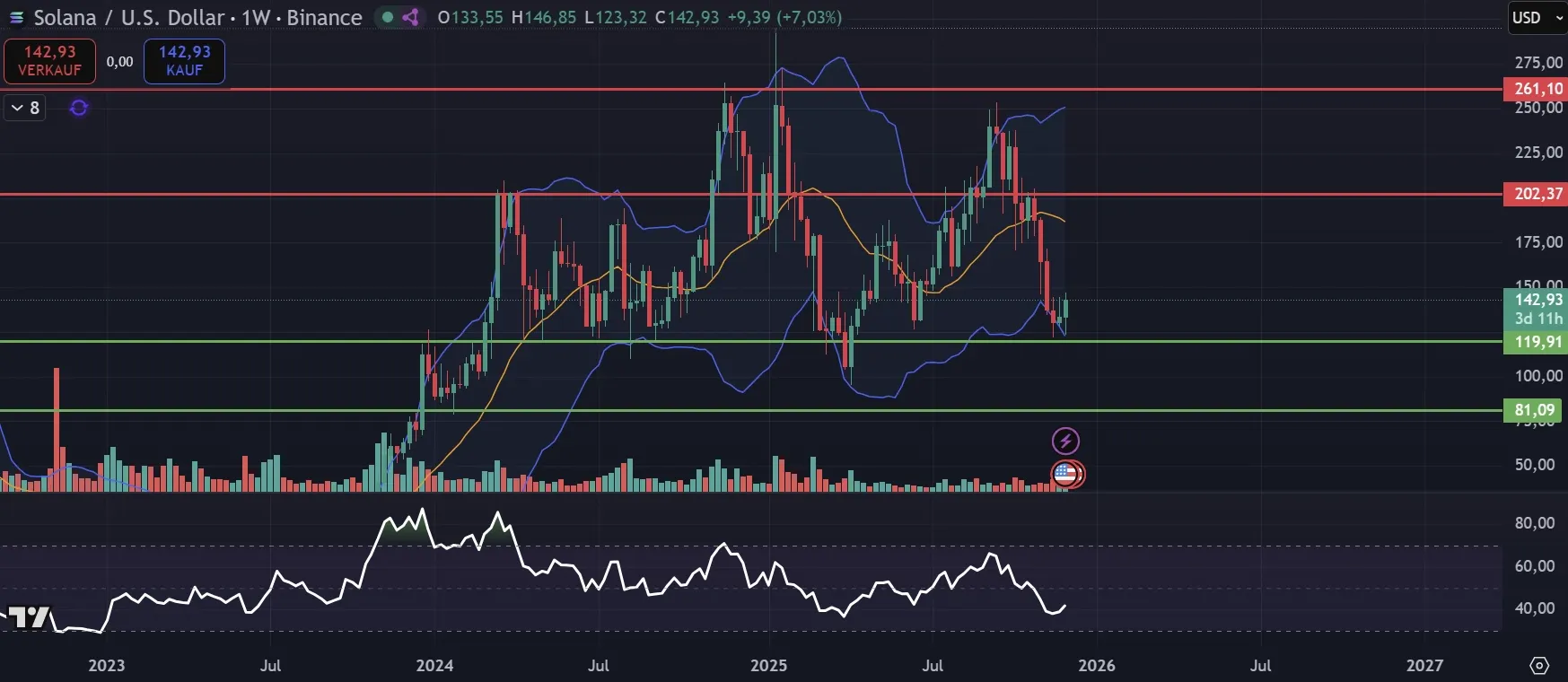Click the Solana / U.S. Dollar symbol title
Viewport: 1568px width, 682px height.
[x=197, y=17]
